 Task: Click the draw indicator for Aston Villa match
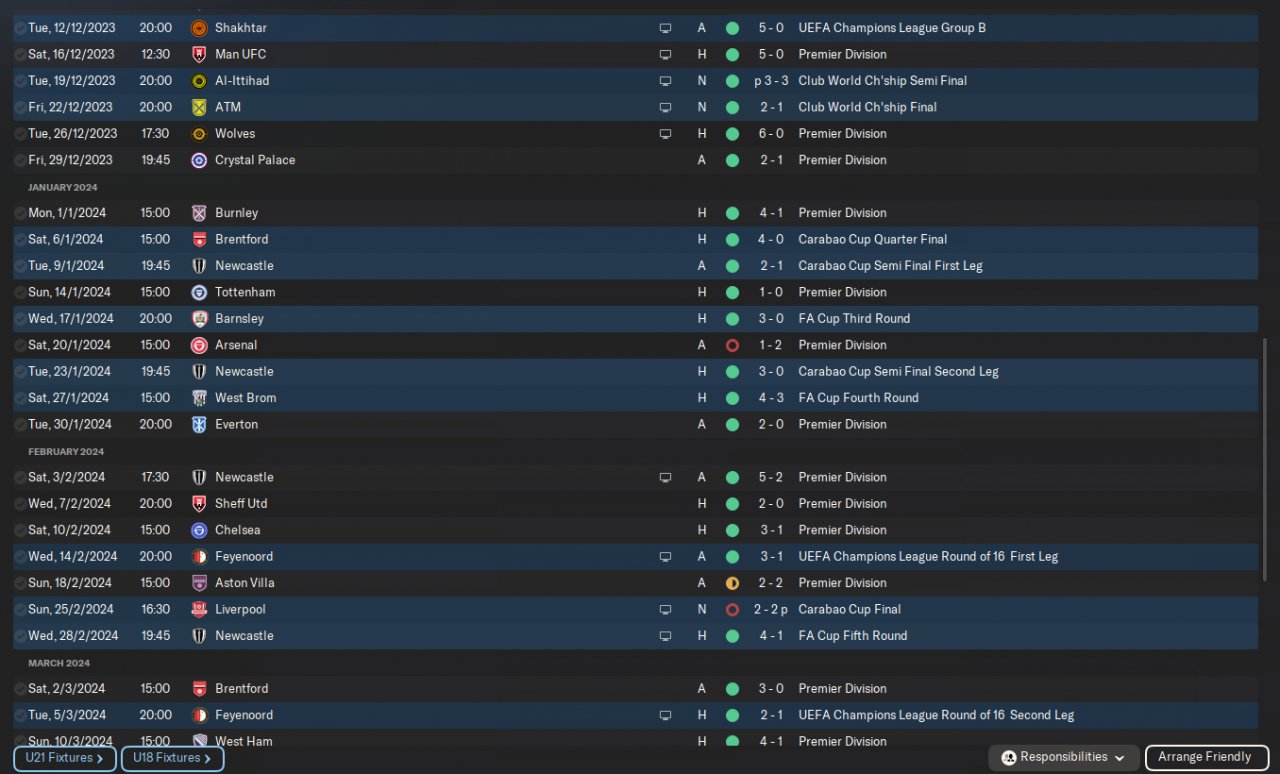coord(732,583)
